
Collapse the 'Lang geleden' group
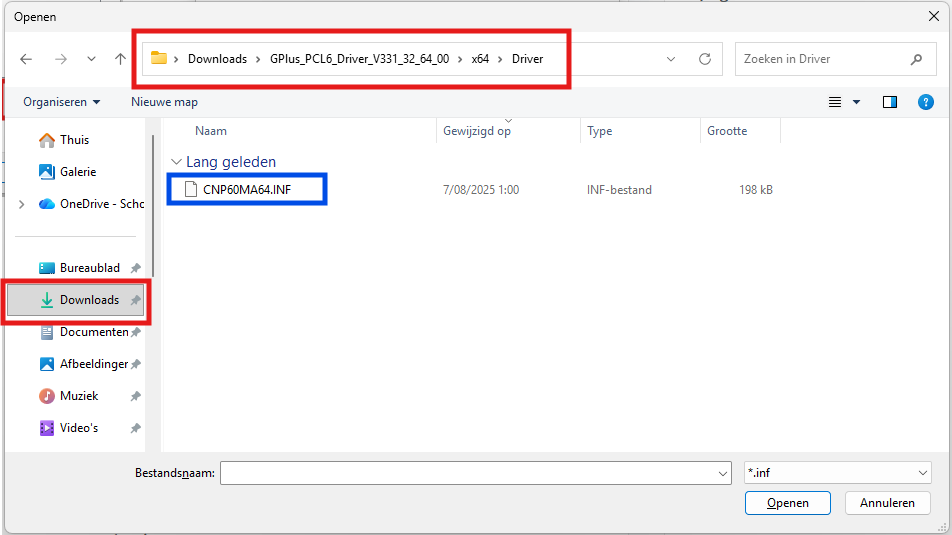pyautogui.click(x=177, y=162)
